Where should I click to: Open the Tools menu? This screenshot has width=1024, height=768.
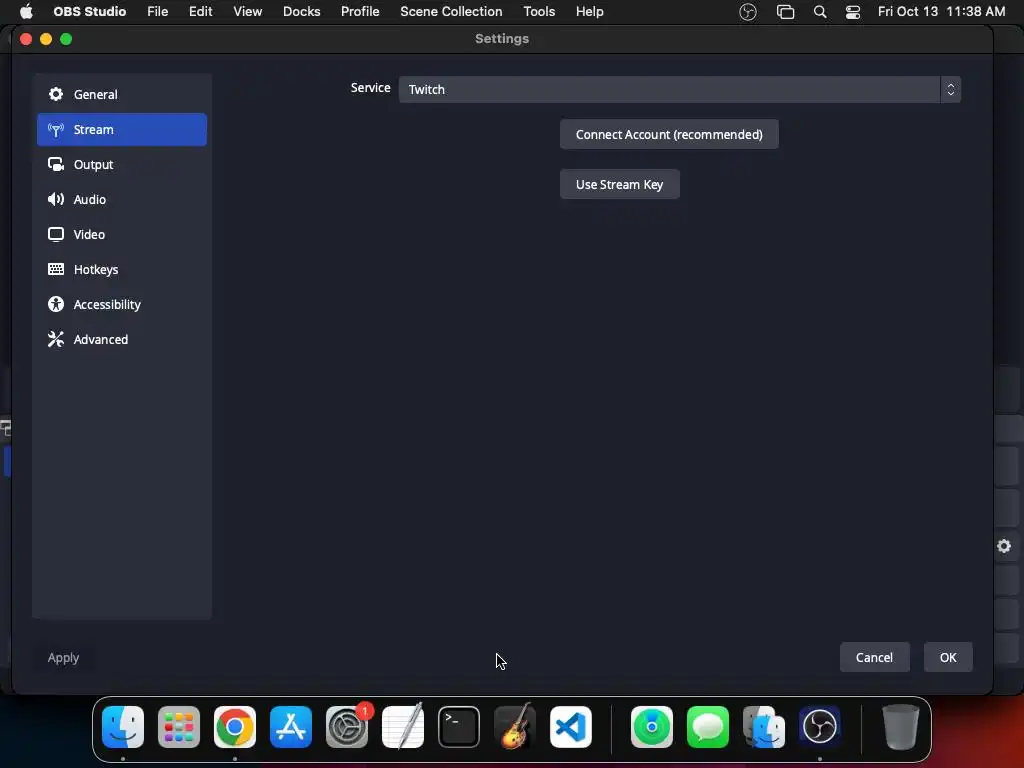(x=539, y=12)
